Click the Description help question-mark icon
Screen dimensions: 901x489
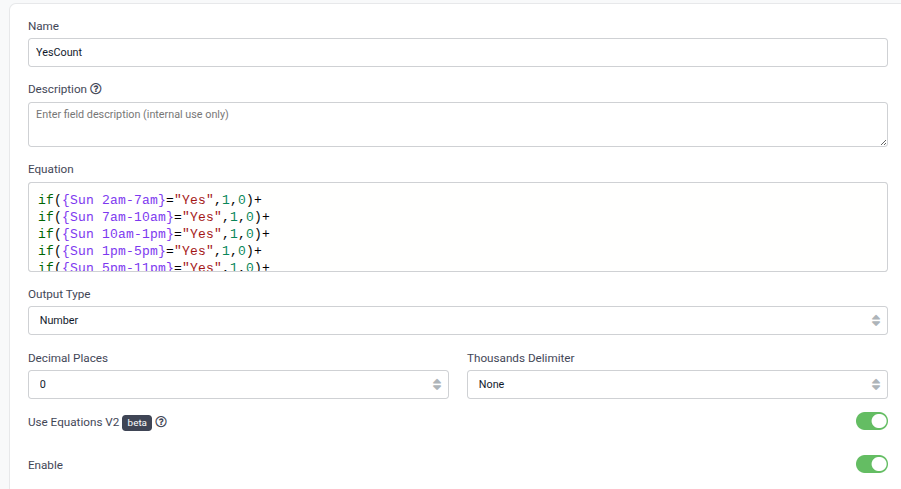(96, 89)
